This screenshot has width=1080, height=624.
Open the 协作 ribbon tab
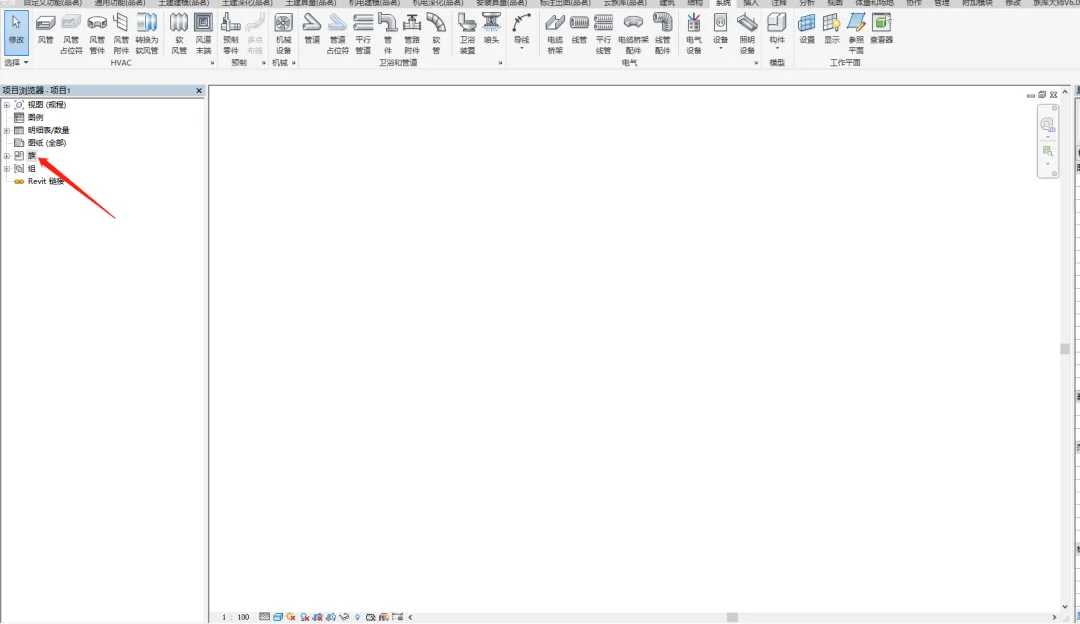tap(914, 3)
